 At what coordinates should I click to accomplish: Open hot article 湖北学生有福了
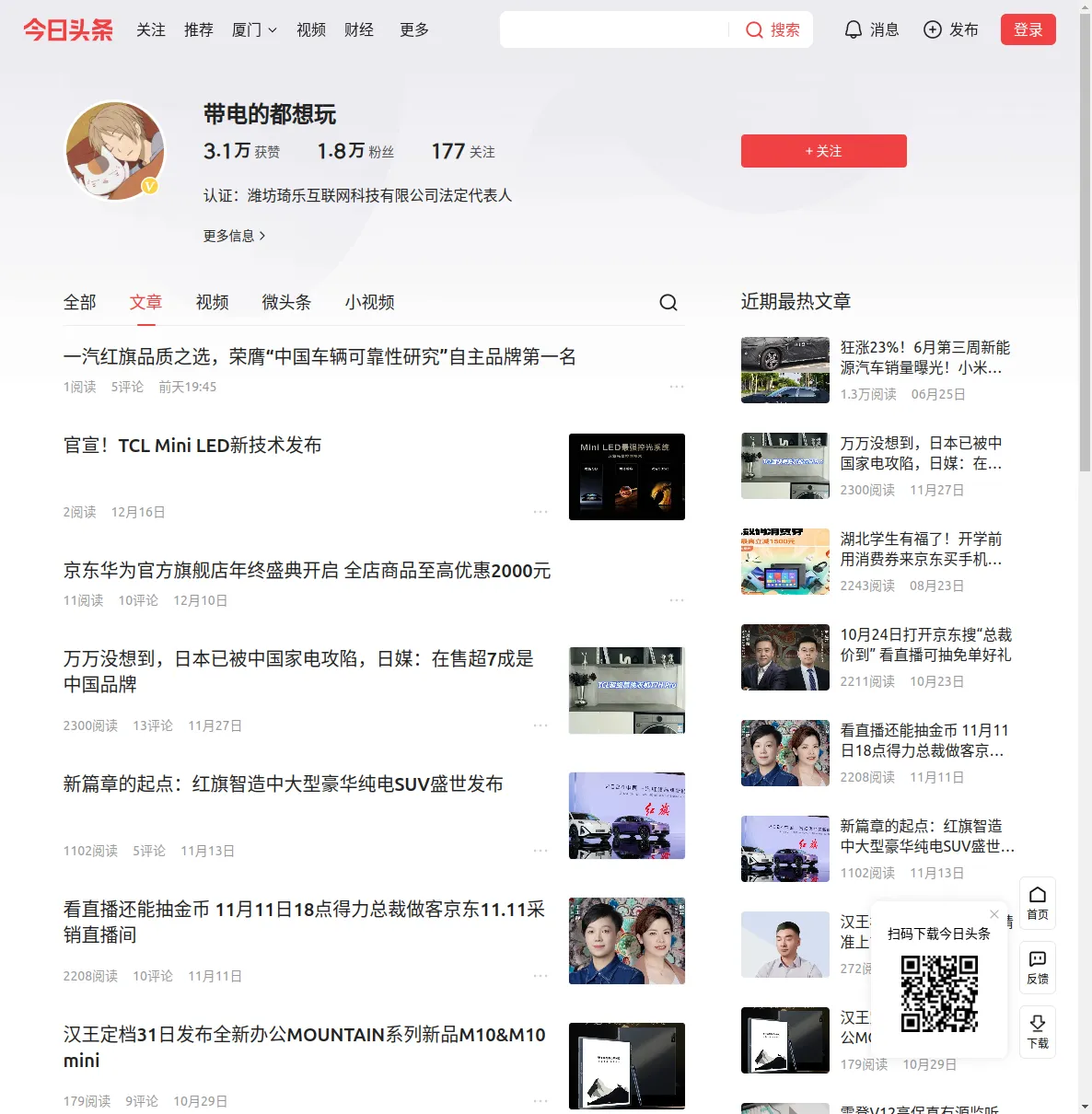pyautogui.click(x=922, y=549)
